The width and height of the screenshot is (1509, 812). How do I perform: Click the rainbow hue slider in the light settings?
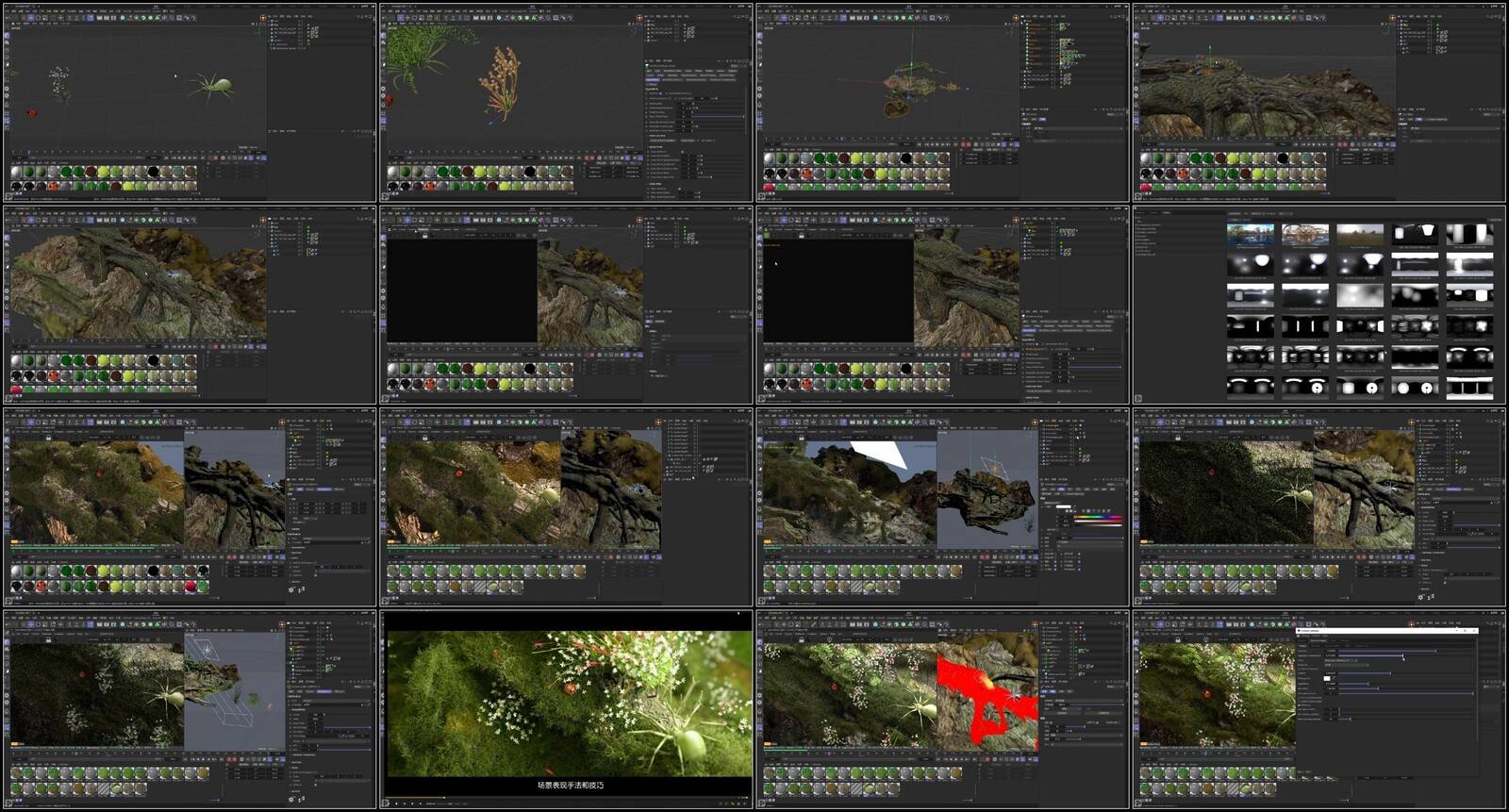(1096, 518)
